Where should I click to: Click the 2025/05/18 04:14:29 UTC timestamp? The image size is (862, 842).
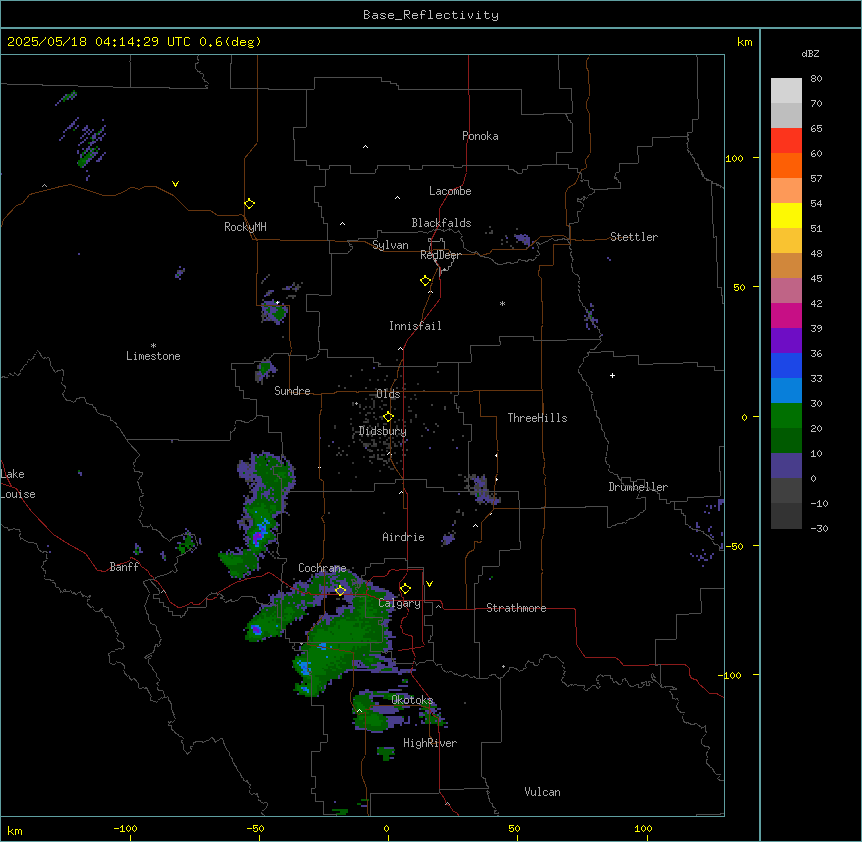point(99,42)
